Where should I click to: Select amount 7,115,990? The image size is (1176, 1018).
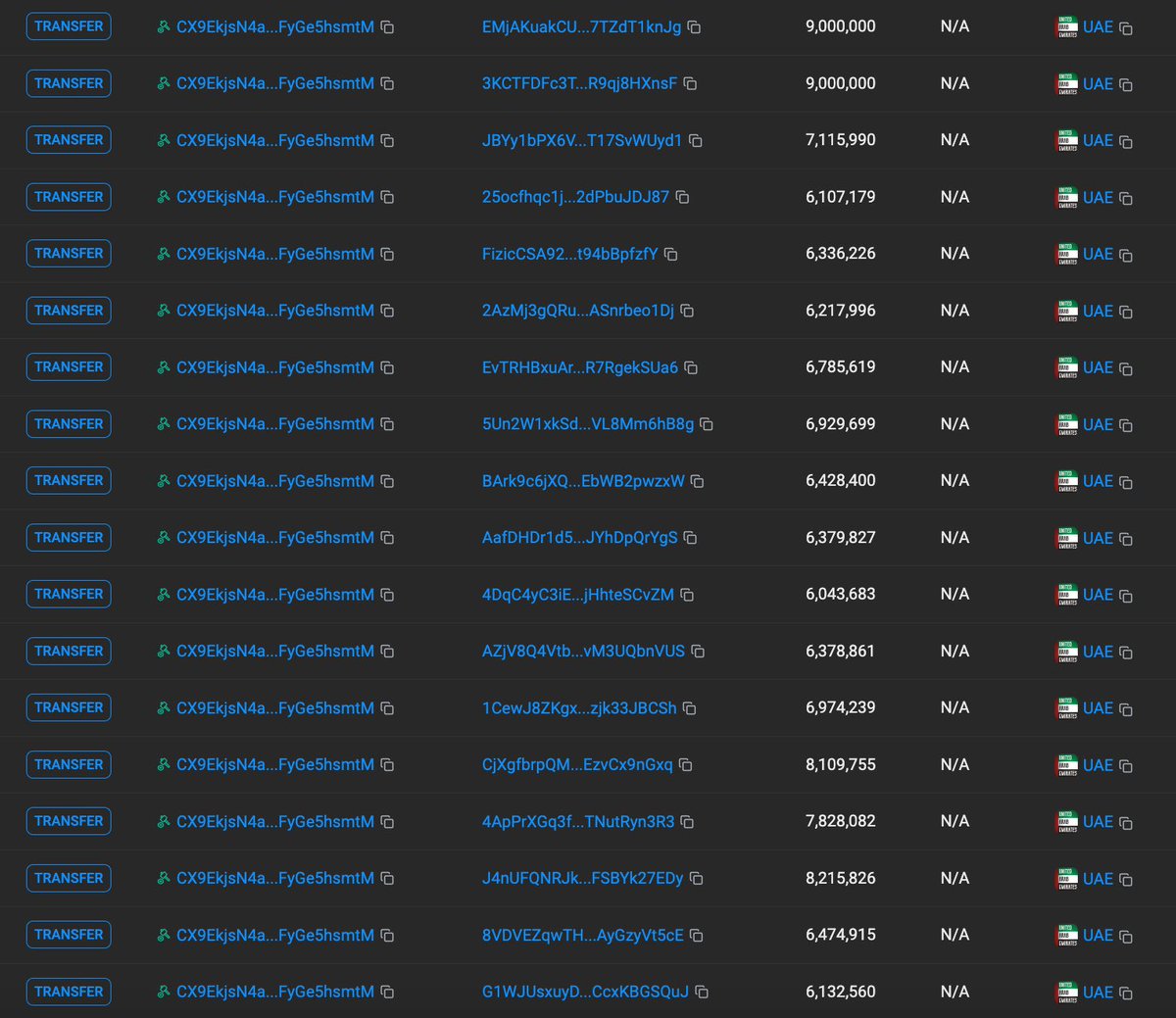[x=841, y=140]
